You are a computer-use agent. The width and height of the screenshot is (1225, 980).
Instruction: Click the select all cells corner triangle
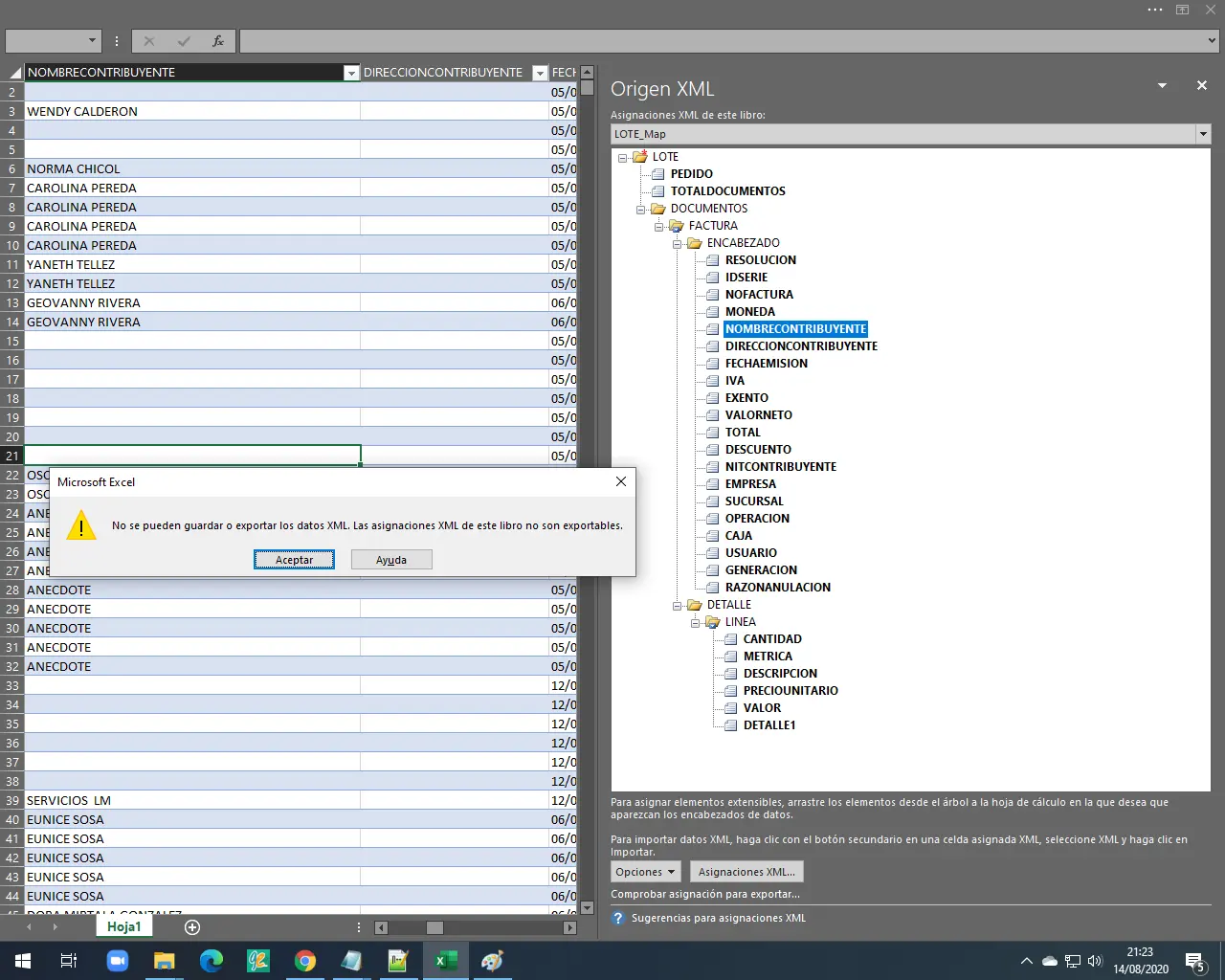(13, 73)
